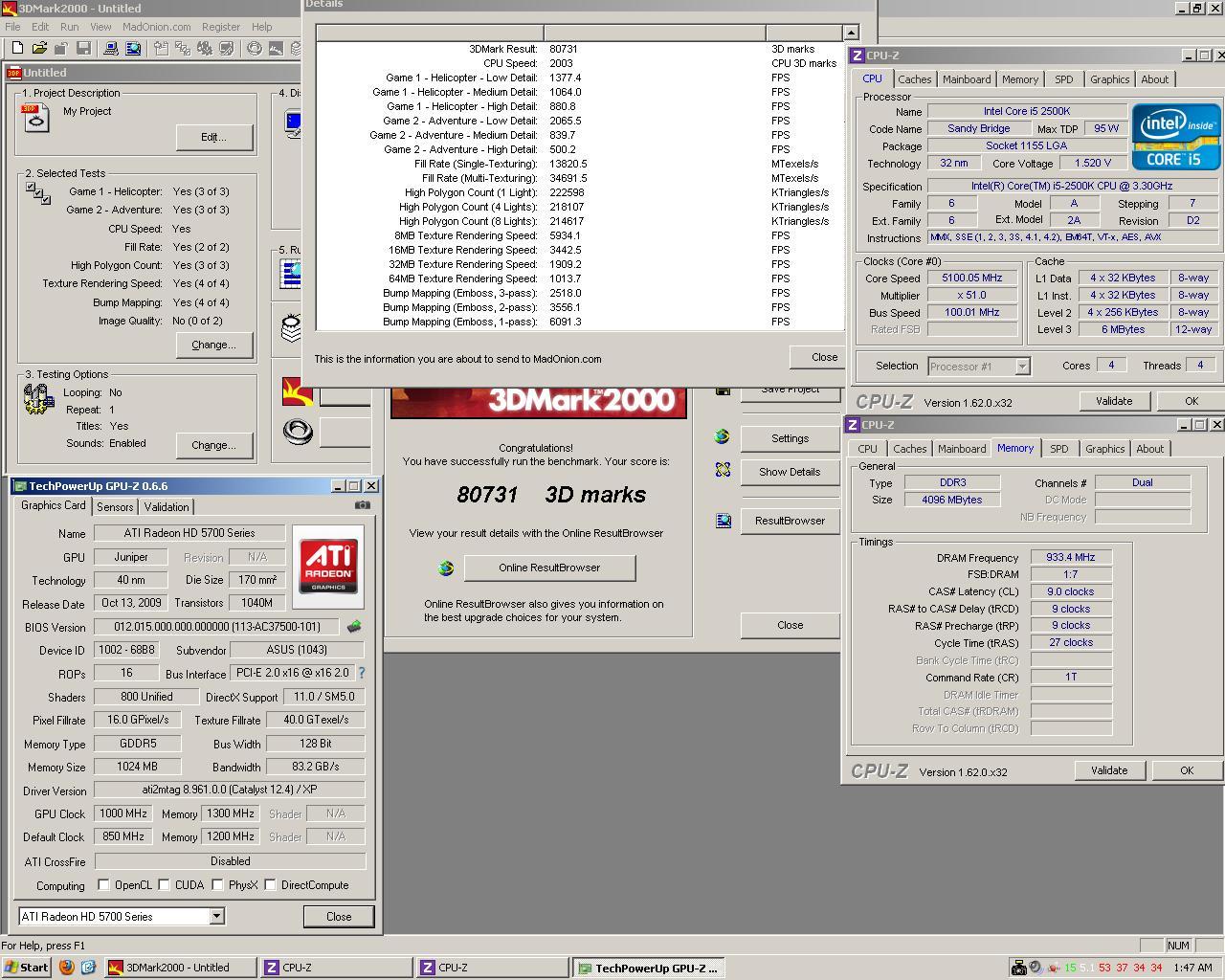Click the Details list scrollbar up arrow

[x=851, y=33]
